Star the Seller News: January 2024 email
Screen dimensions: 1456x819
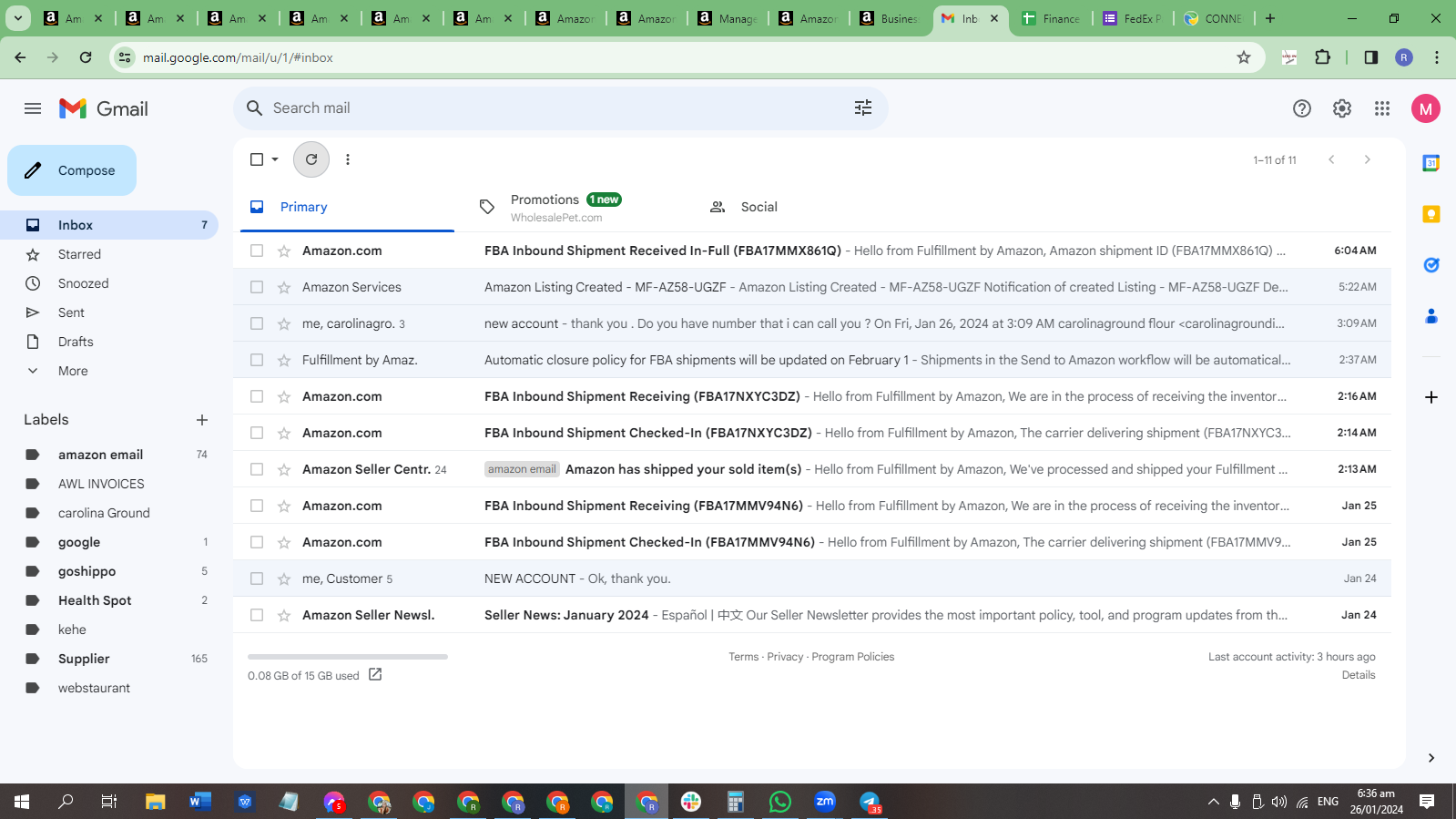284,615
